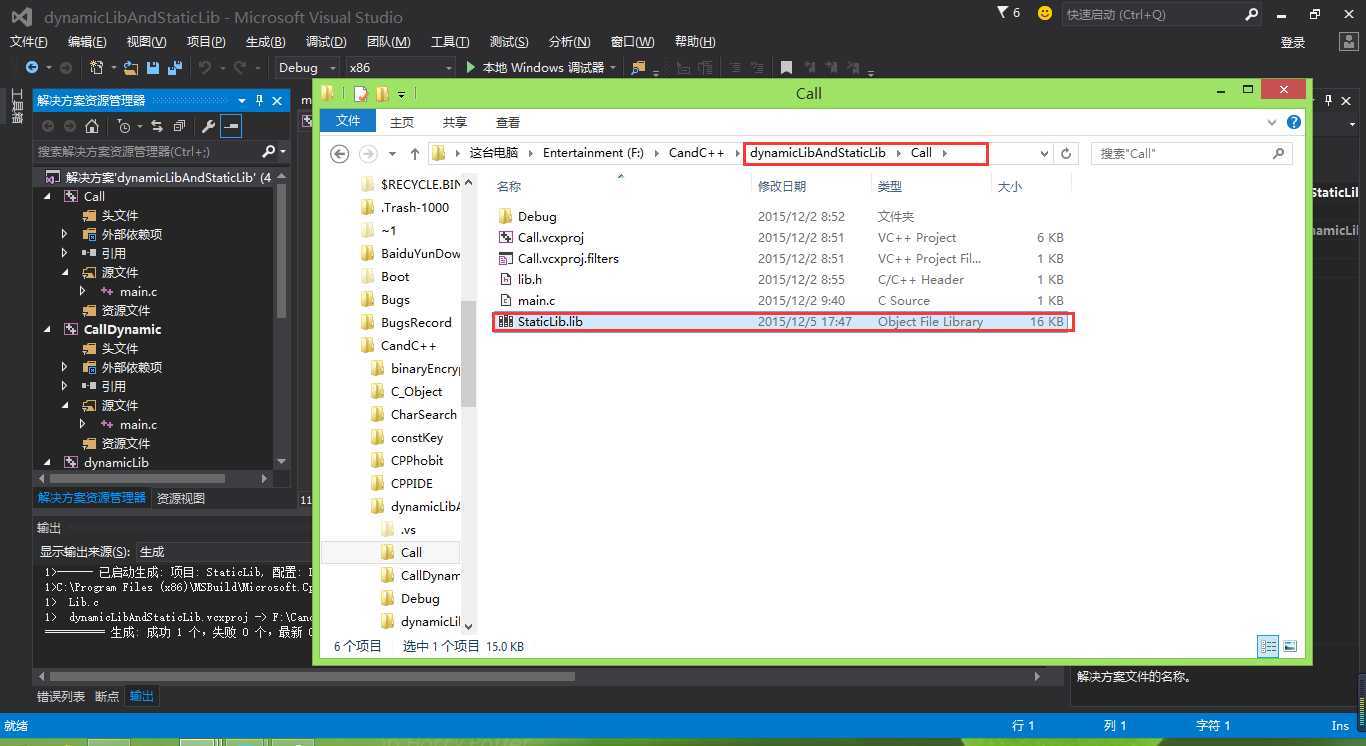Go back in Call explorer window
Image resolution: width=1366 pixels, height=746 pixels.
pyautogui.click(x=340, y=153)
